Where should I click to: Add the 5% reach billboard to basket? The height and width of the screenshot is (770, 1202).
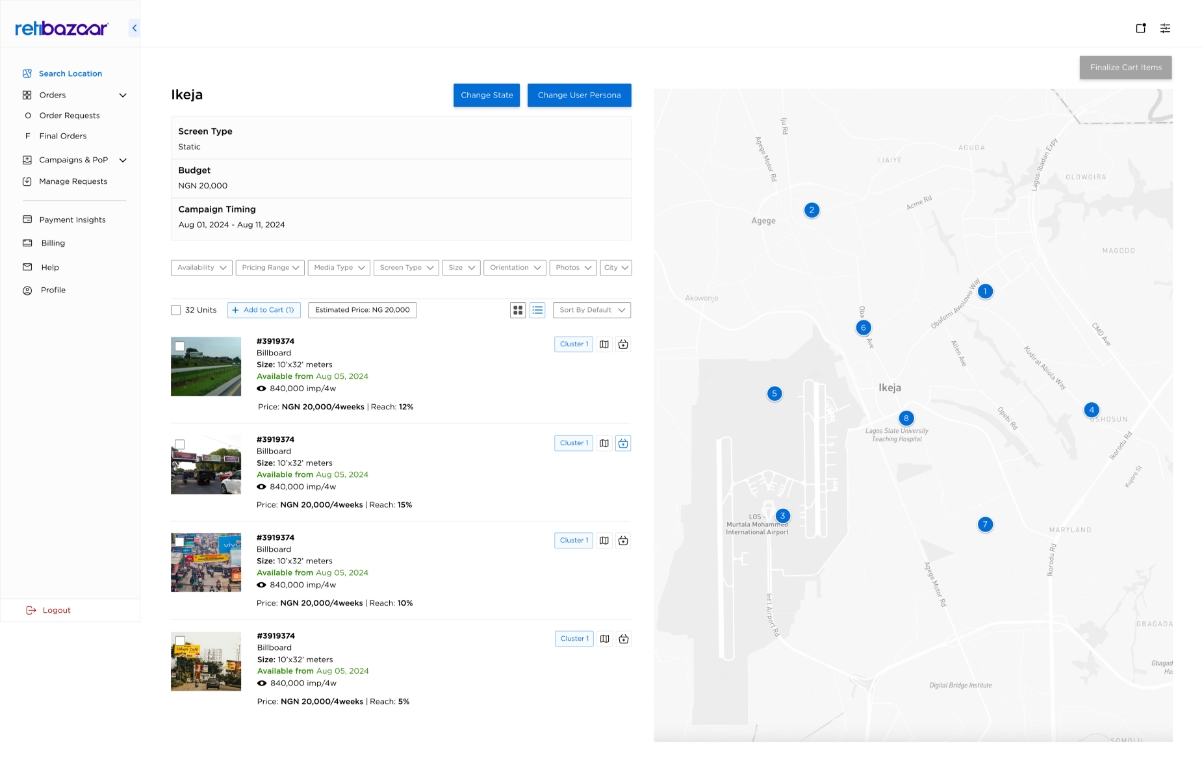[x=623, y=639]
